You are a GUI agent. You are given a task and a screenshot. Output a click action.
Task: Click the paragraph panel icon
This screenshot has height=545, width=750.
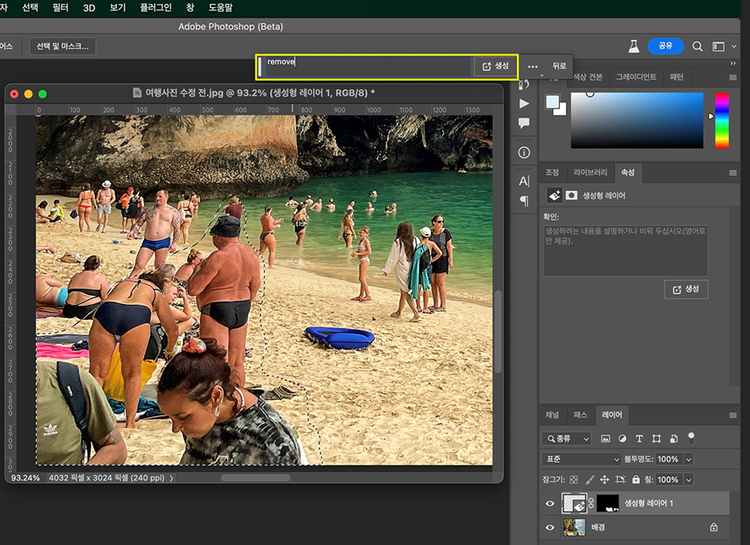[524, 201]
